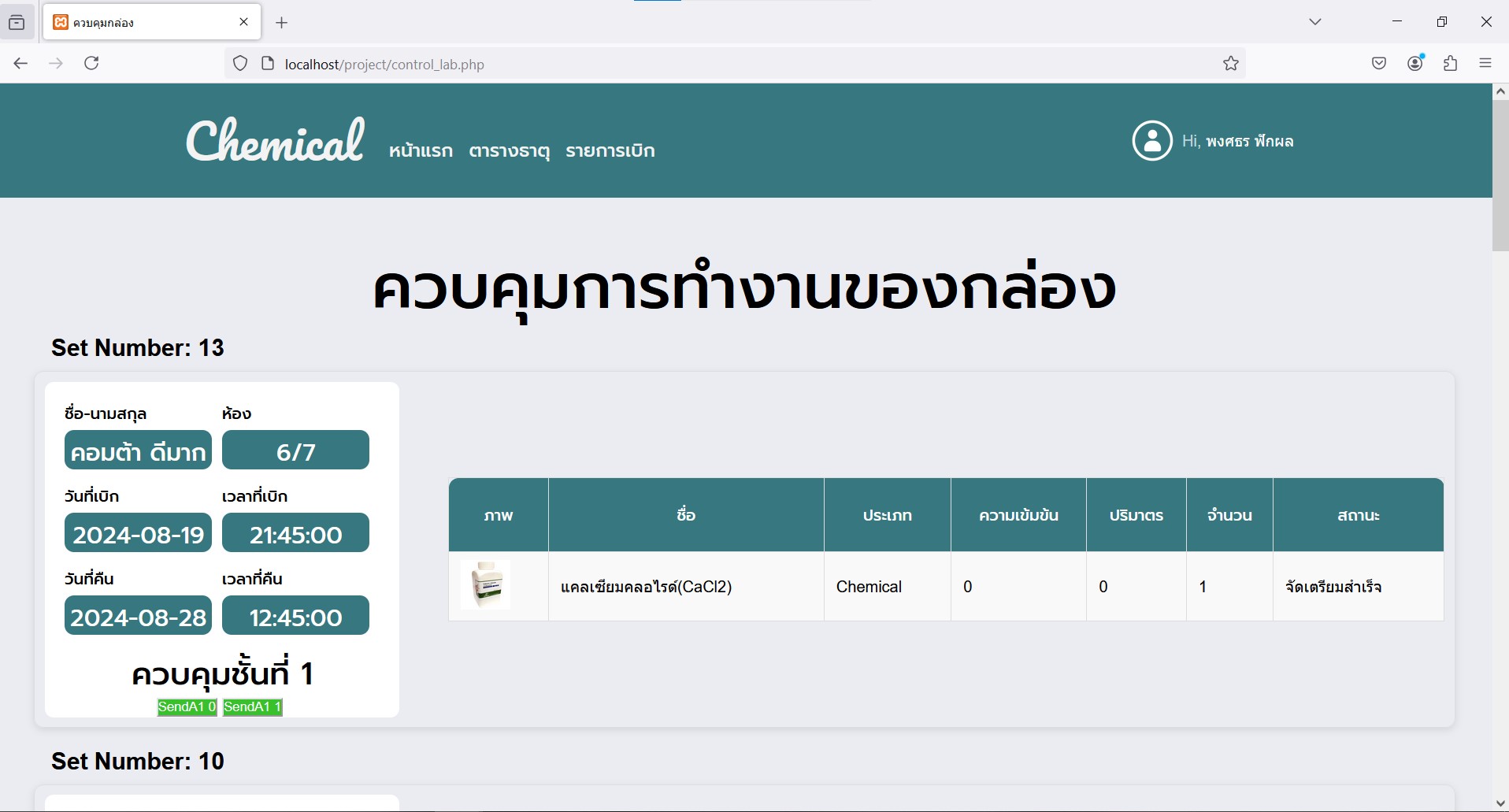
Task: Click the จัดเตรียมสำเร็จ status cell
Action: pyautogui.click(x=1359, y=586)
